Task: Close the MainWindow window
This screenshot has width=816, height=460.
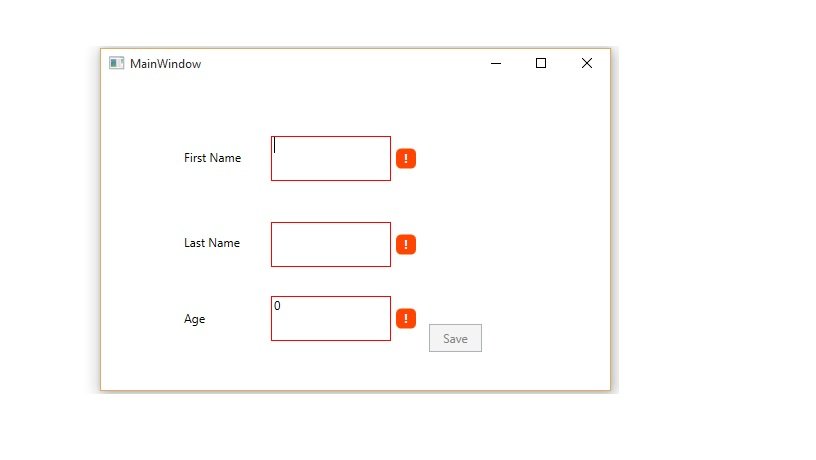Action: click(x=587, y=63)
